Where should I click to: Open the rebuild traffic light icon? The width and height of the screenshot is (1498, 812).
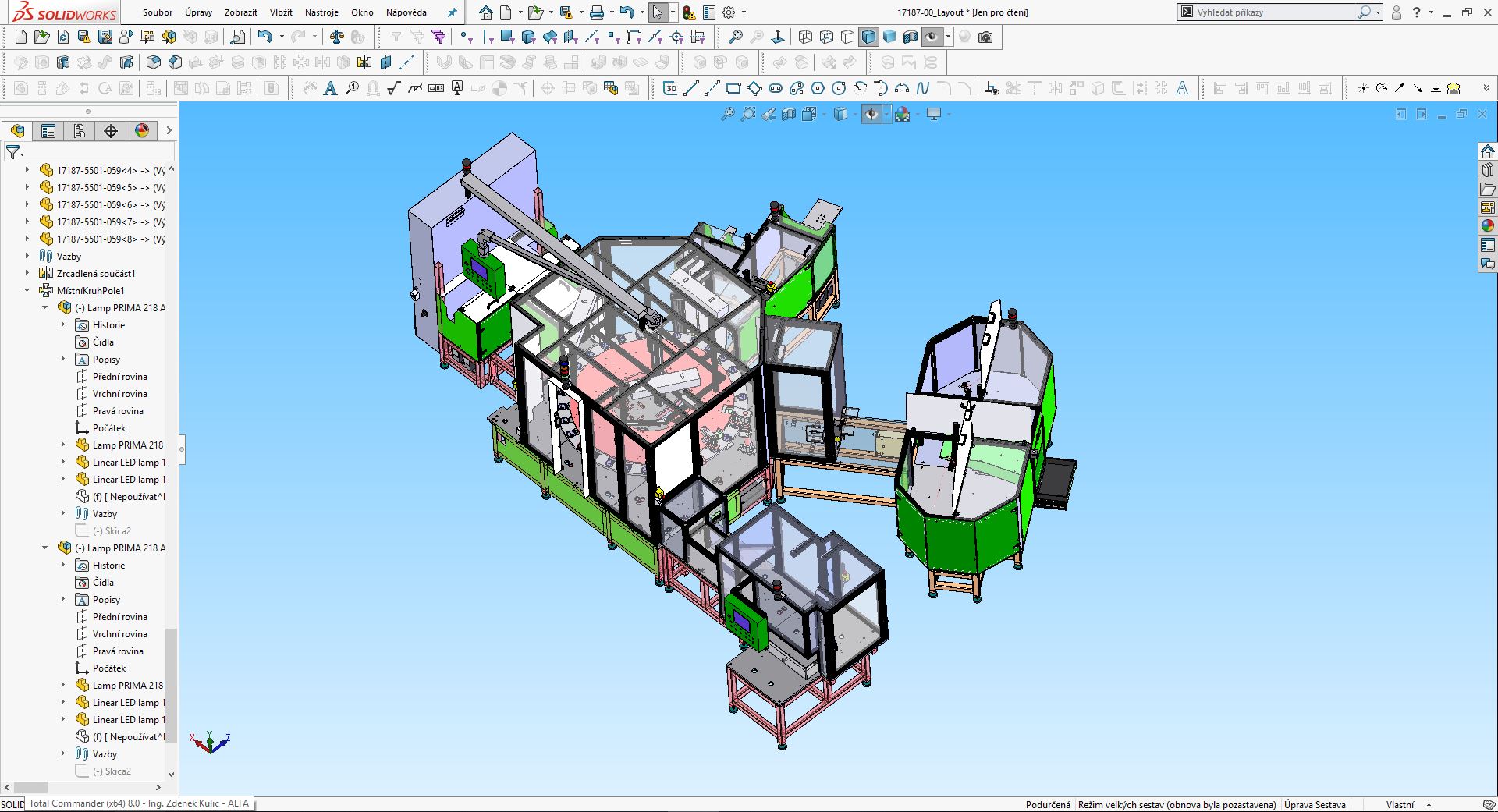(x=687, y=12)
